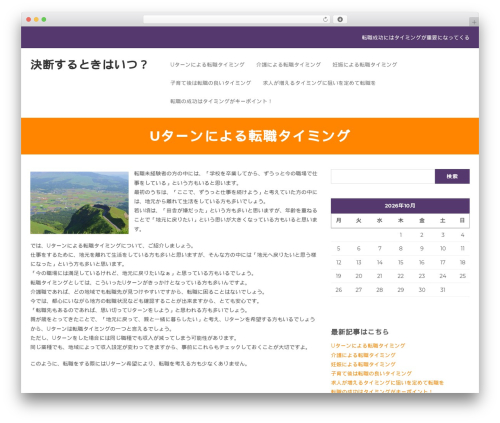500x423 pixels.
Task: Open 子育て後は転職の良いタイミング in the recent posts list
Action: [371, 374]
